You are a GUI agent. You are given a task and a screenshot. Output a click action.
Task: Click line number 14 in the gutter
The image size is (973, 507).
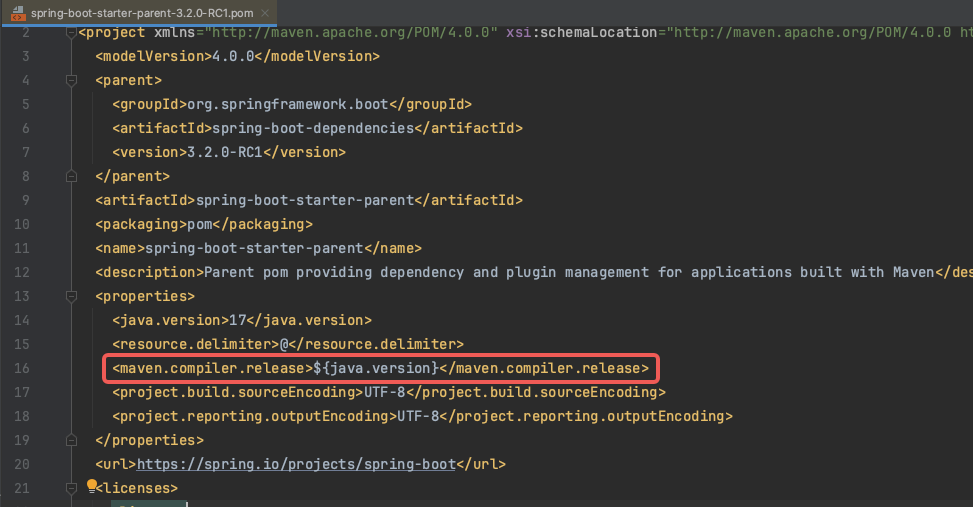(x=22, y=320)
